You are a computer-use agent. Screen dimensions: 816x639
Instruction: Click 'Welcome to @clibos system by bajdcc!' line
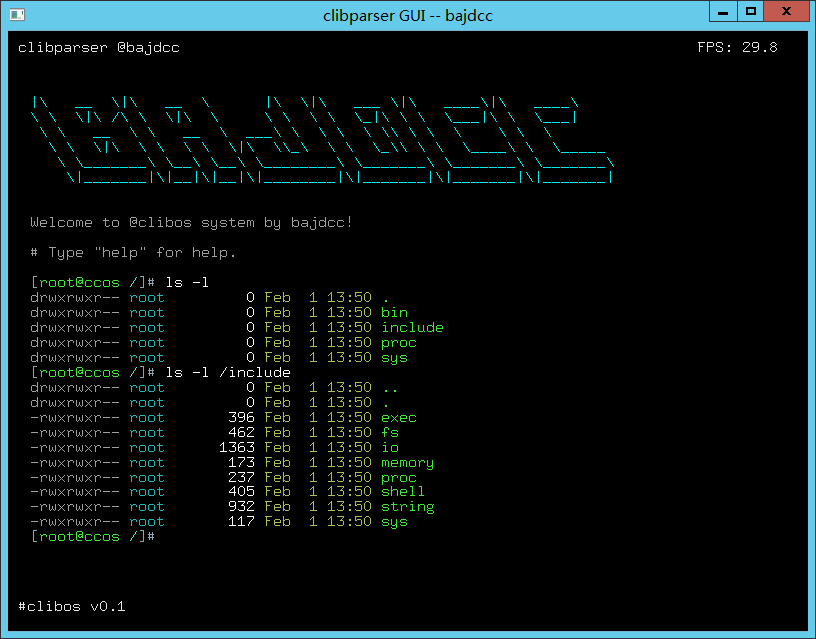coord(192,223)
